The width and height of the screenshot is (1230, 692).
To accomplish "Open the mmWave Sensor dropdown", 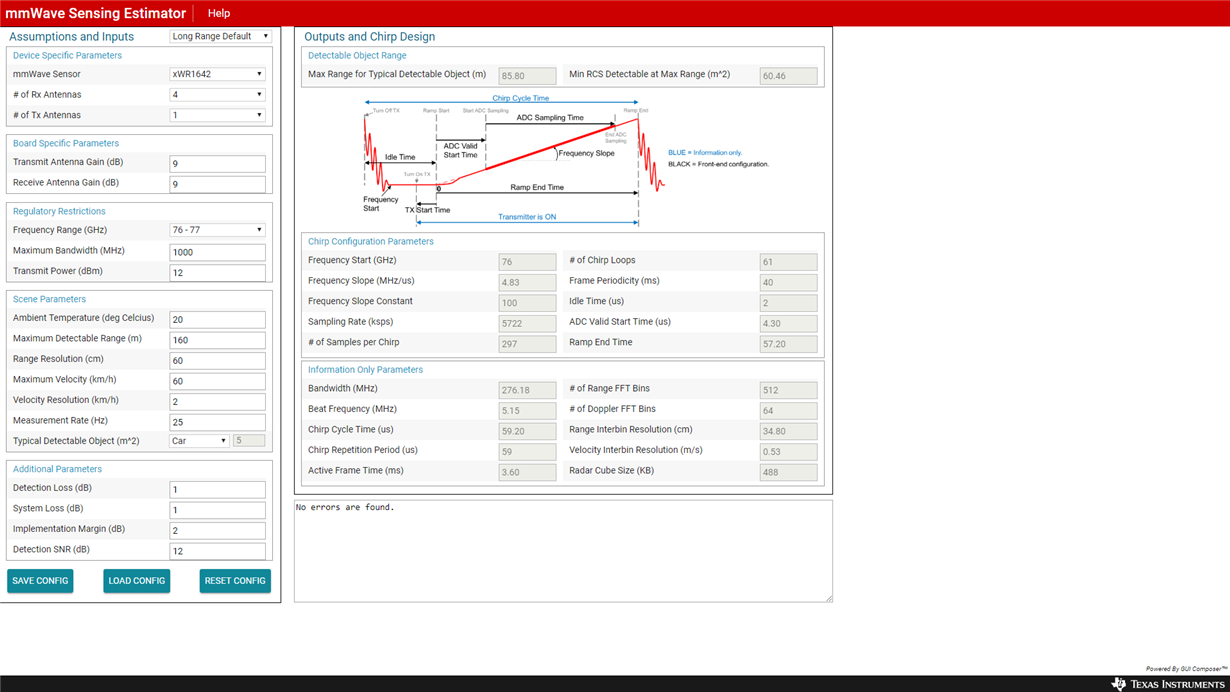I will (x=217, y=74).
